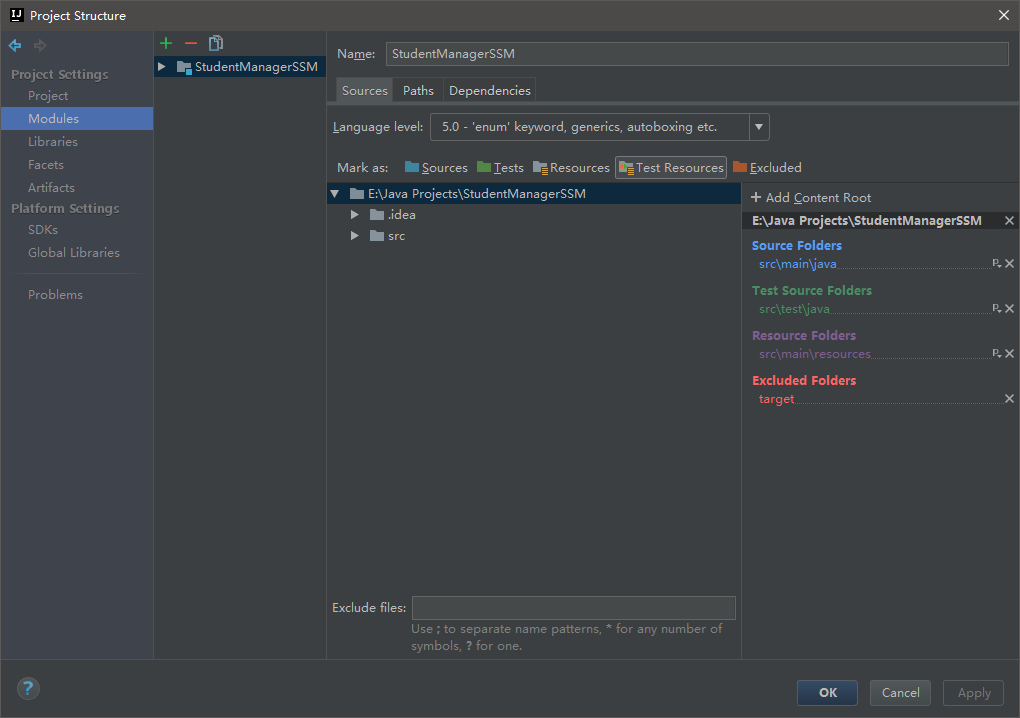Screen dimensions: 1020x718
Task: Remove the src\main\java source folder
Action: coord(1009,264)
